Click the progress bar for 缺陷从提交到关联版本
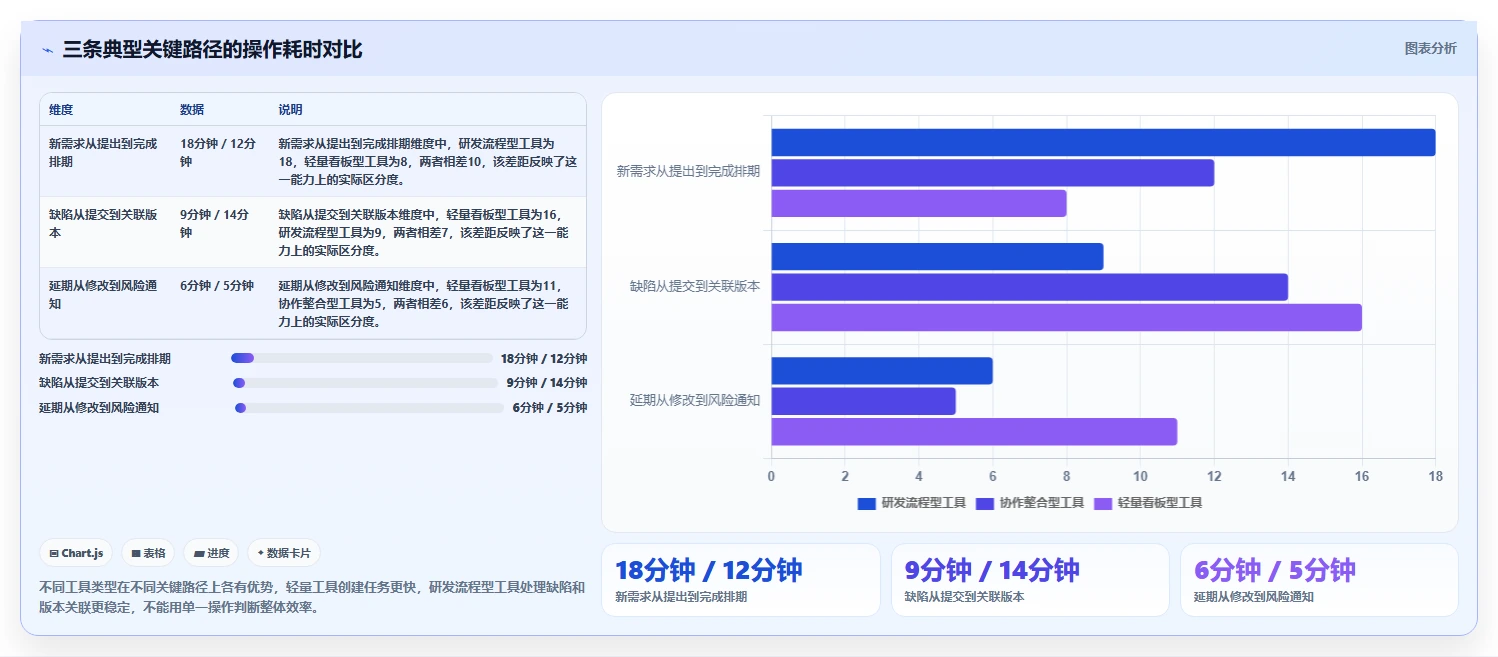Screen dimensions: 1498x657 tap(365, 383)
